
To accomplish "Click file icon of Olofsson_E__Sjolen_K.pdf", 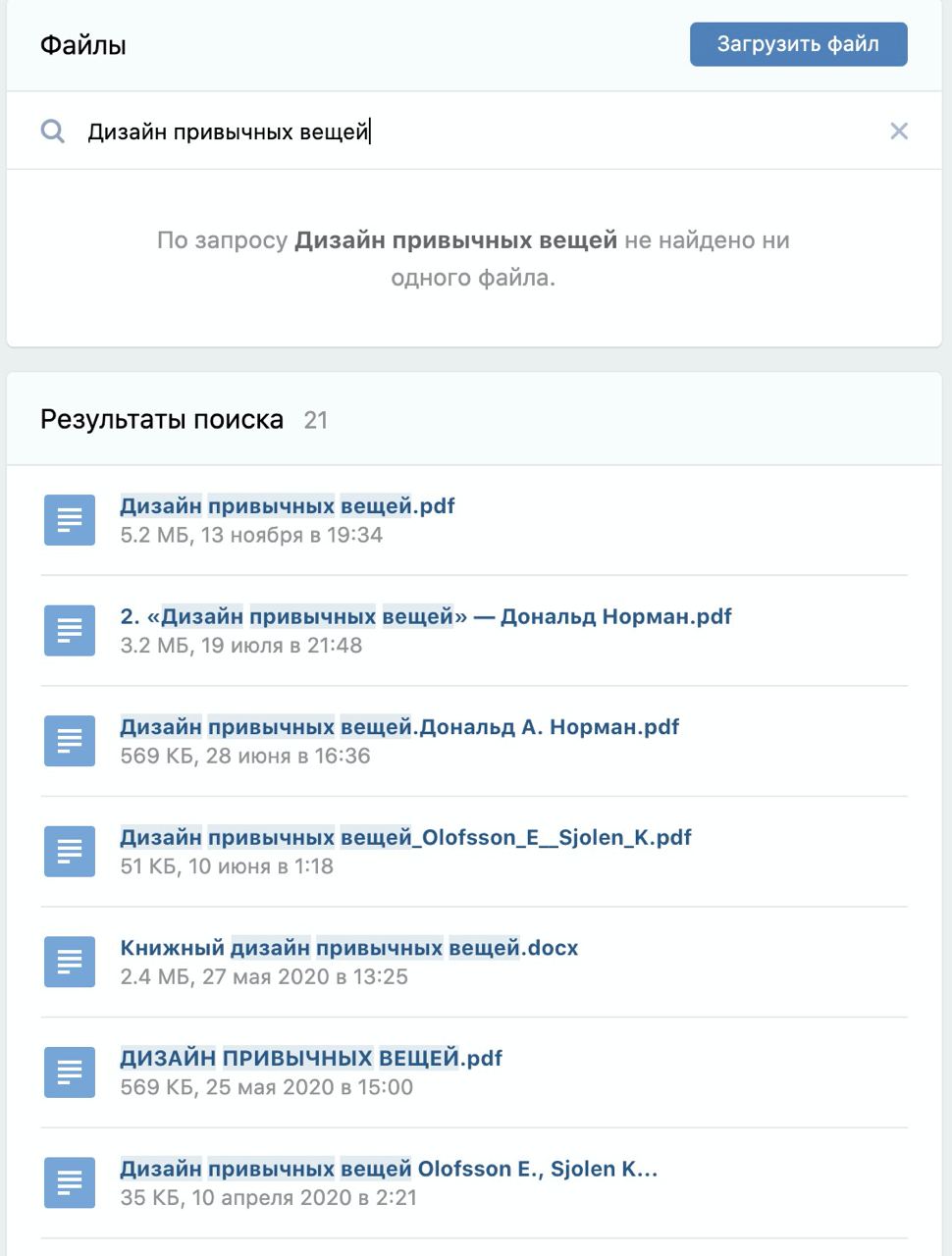I will (70, 851).
